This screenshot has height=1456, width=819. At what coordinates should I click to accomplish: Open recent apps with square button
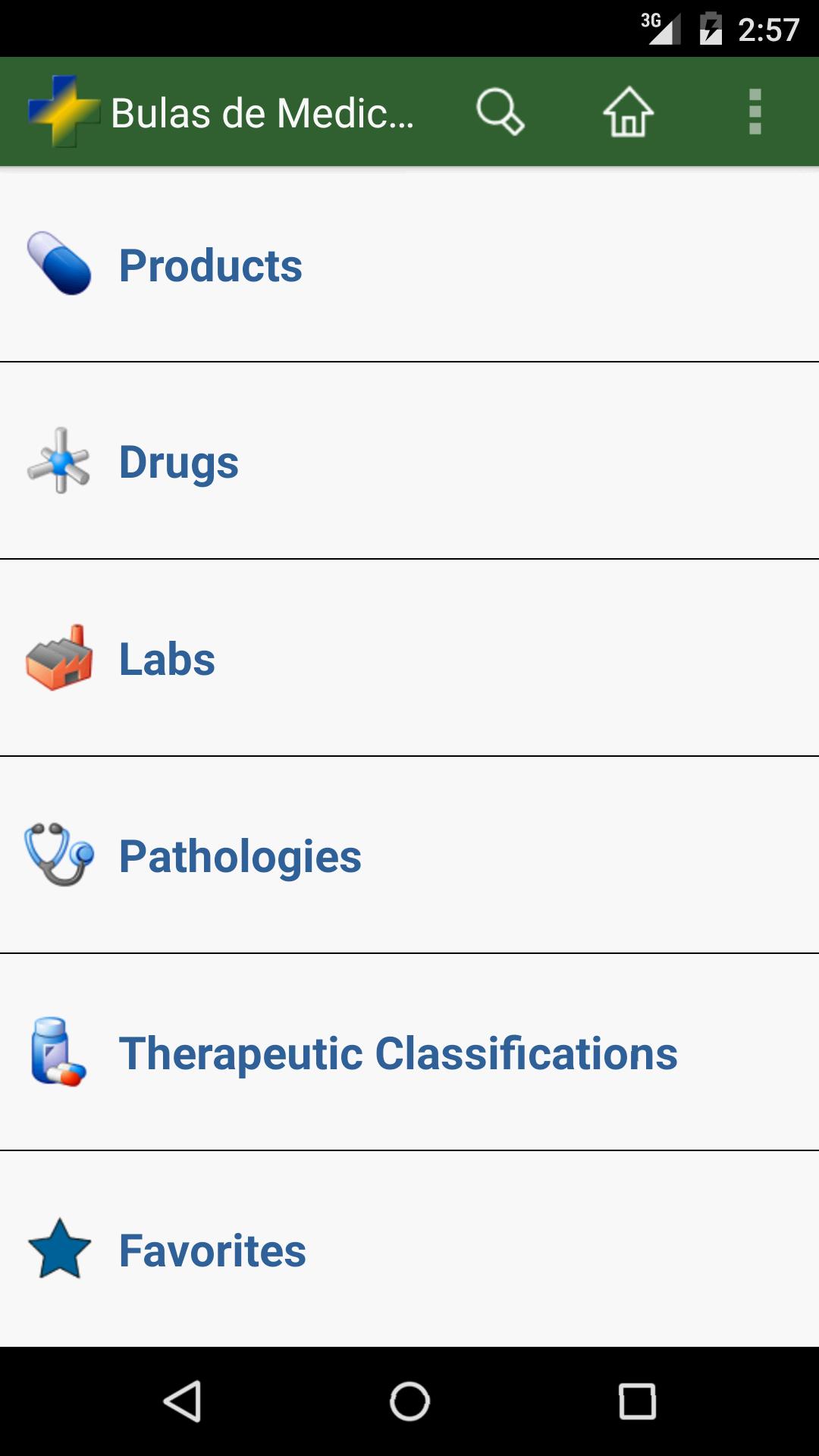pyautogui.click(x=637, y=1401)
